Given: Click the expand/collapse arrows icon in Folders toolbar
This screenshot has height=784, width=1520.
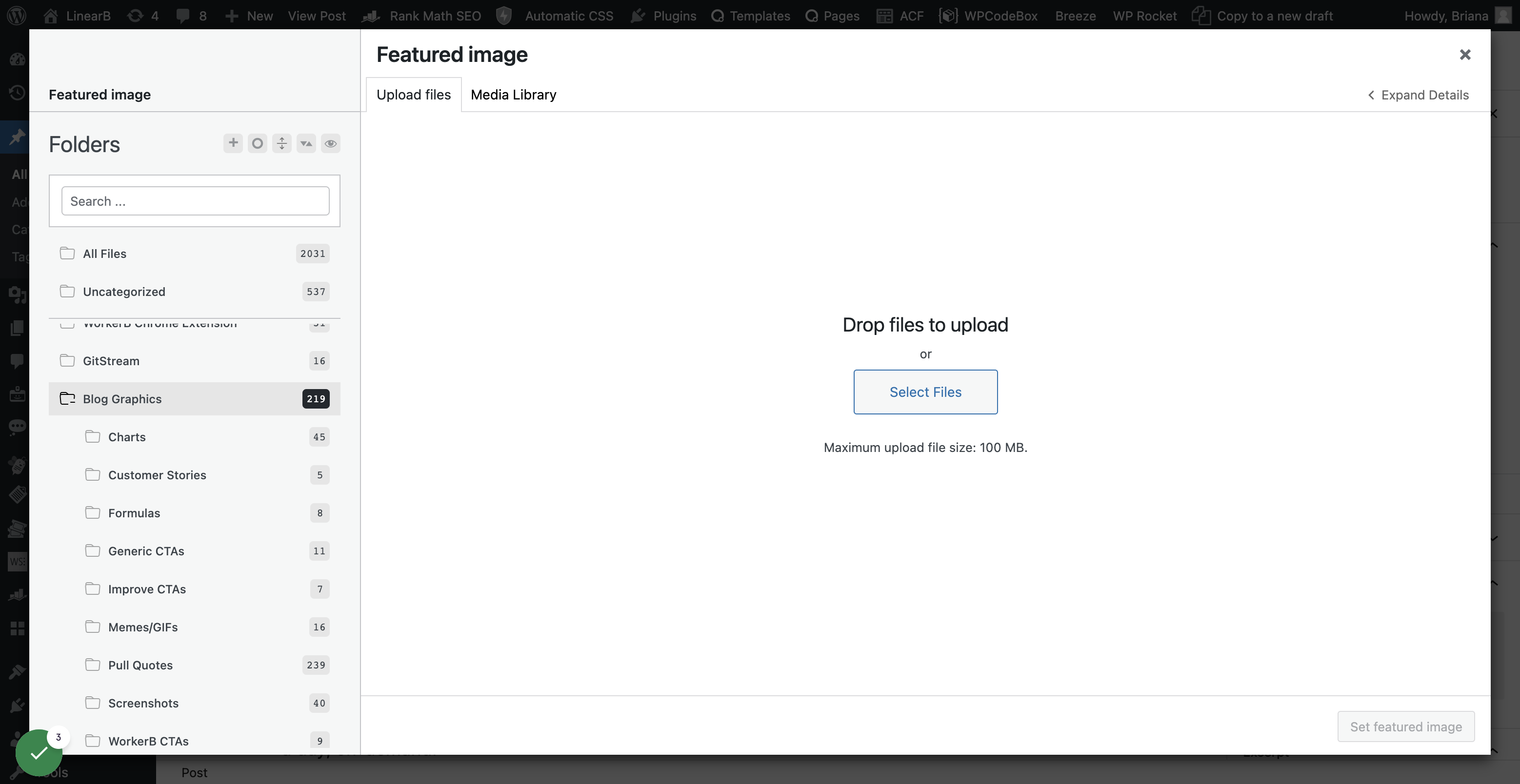Looking at the screenshot, I should click(282, 143).
